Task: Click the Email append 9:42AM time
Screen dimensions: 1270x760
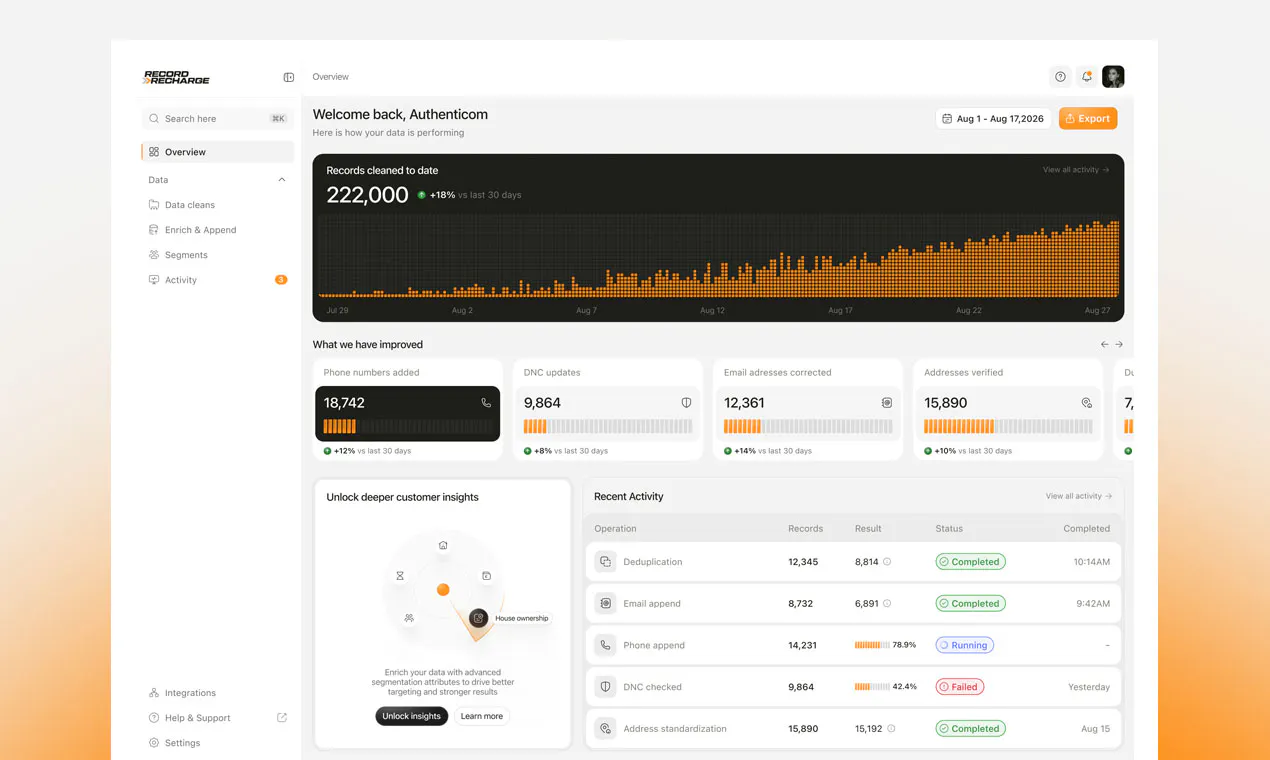Action: [x=1091, y=604]
